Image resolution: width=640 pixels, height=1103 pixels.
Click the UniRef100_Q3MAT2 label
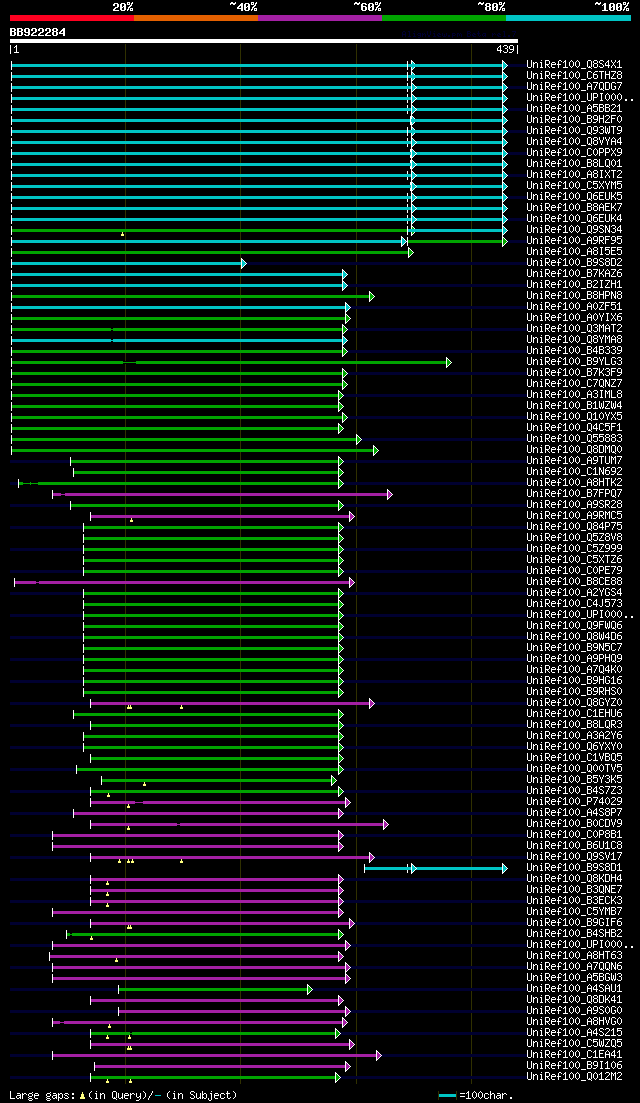pyautogui.click(x=574, y=329)
